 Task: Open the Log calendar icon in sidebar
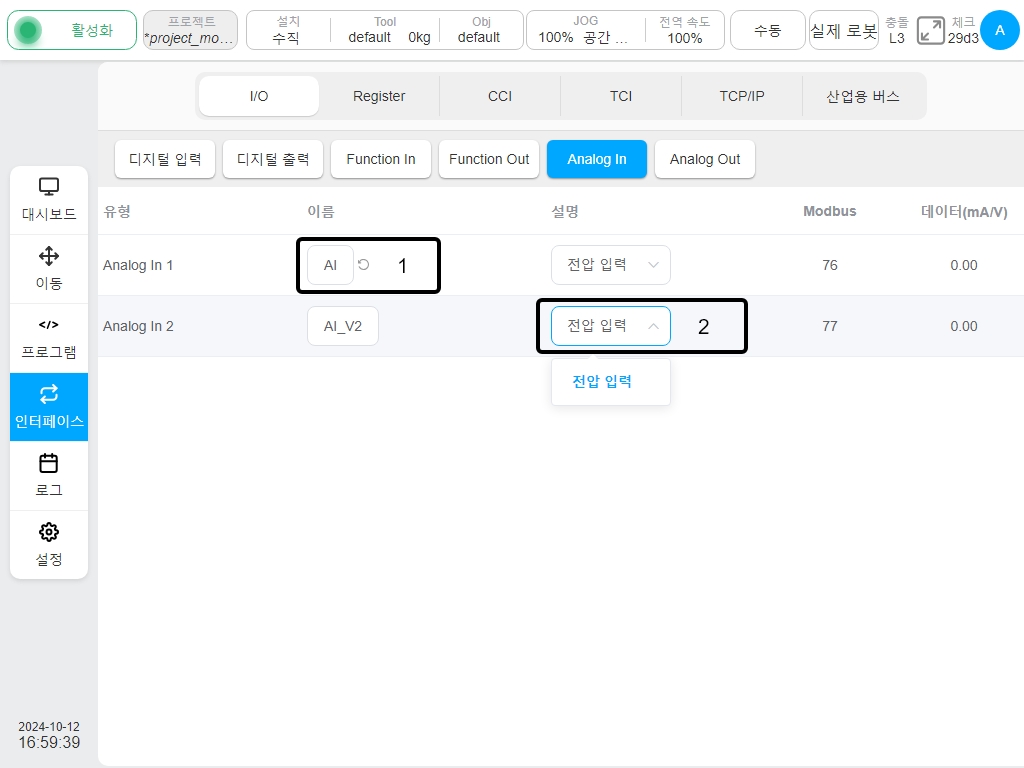pyautogui.click(x=49, y=463)
